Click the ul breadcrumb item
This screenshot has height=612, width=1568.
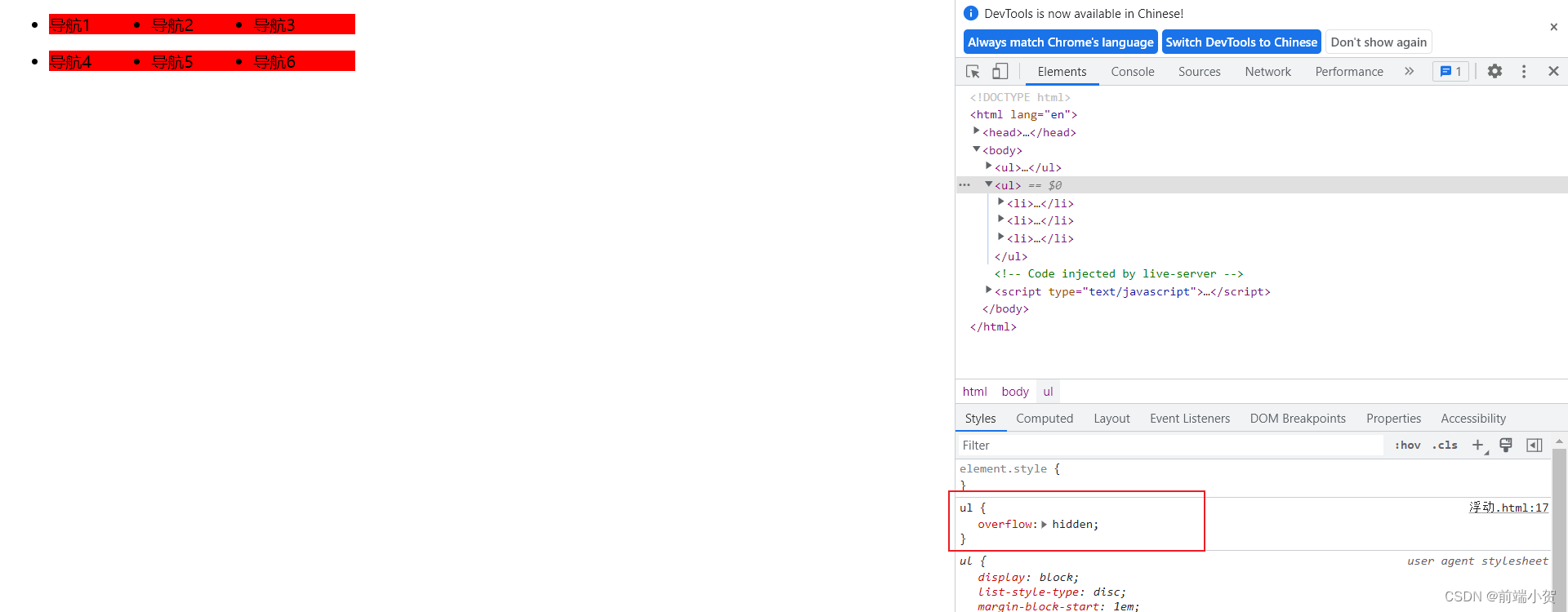click(x=1048, y=392)
